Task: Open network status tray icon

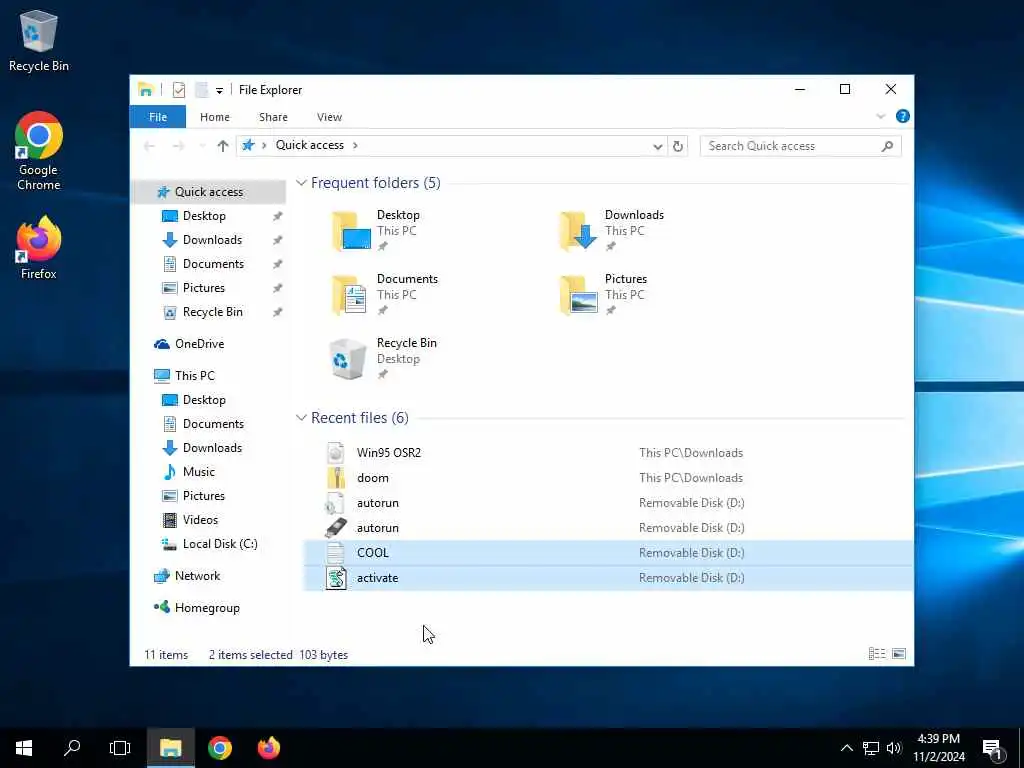Action: pyautogui.click(x=871, y=748)
